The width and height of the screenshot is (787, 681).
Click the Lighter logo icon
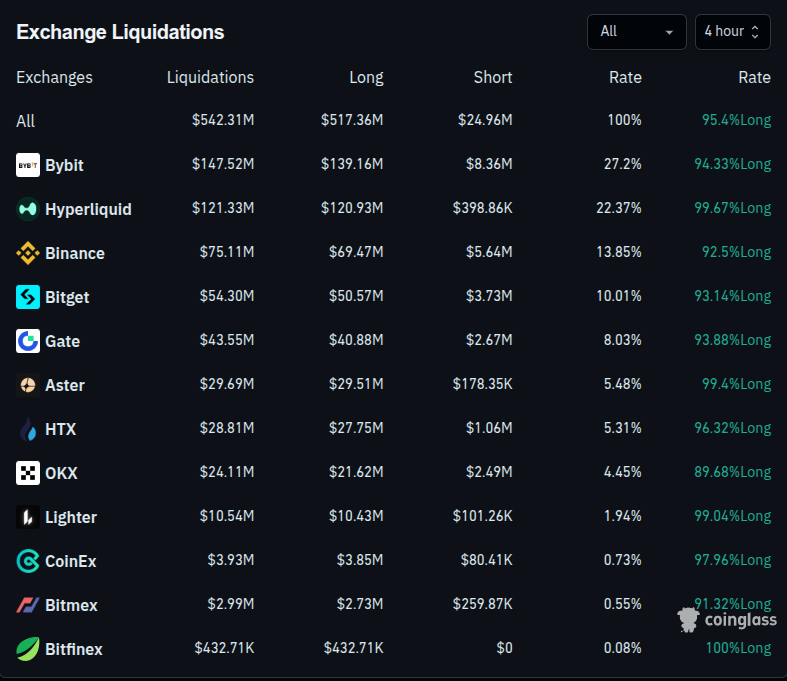pyautogui.click(x=28, y=517)
